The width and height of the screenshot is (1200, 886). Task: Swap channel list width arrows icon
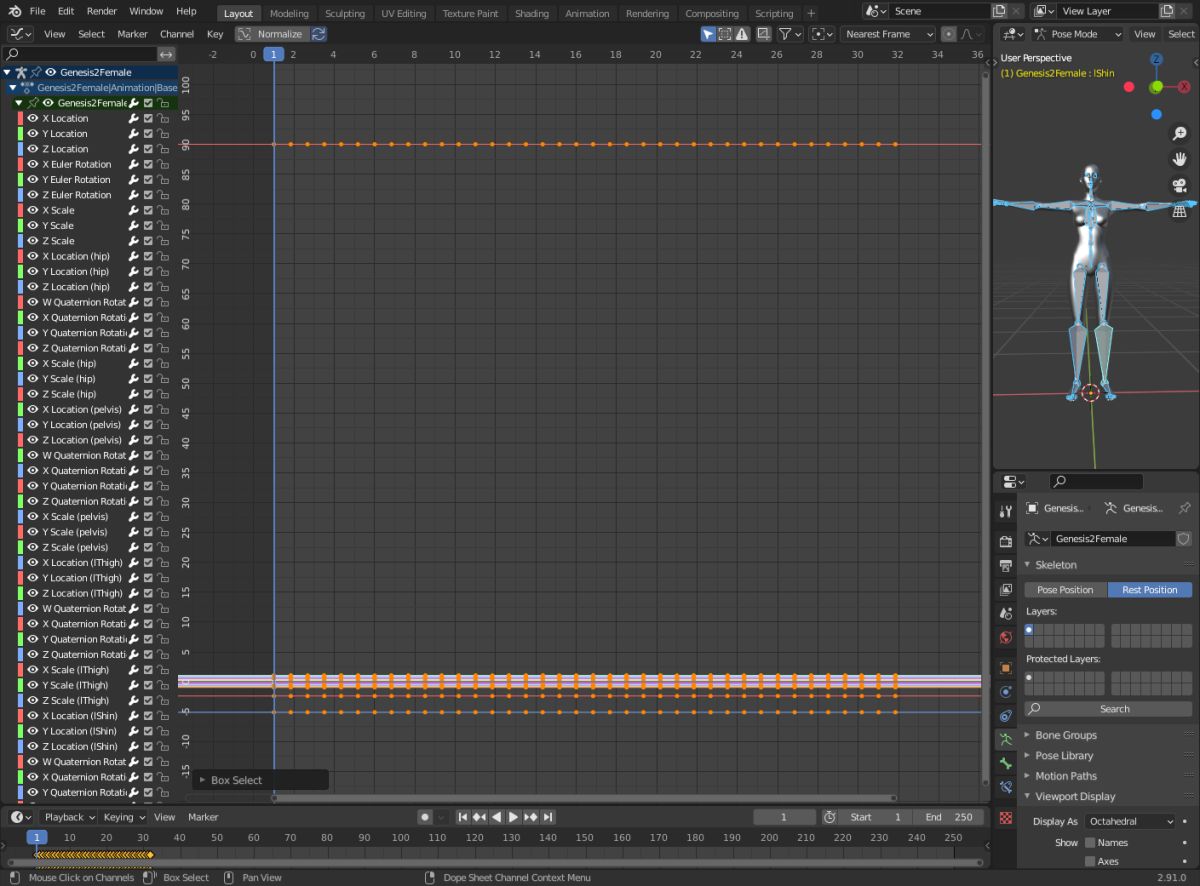pos(167,54)
